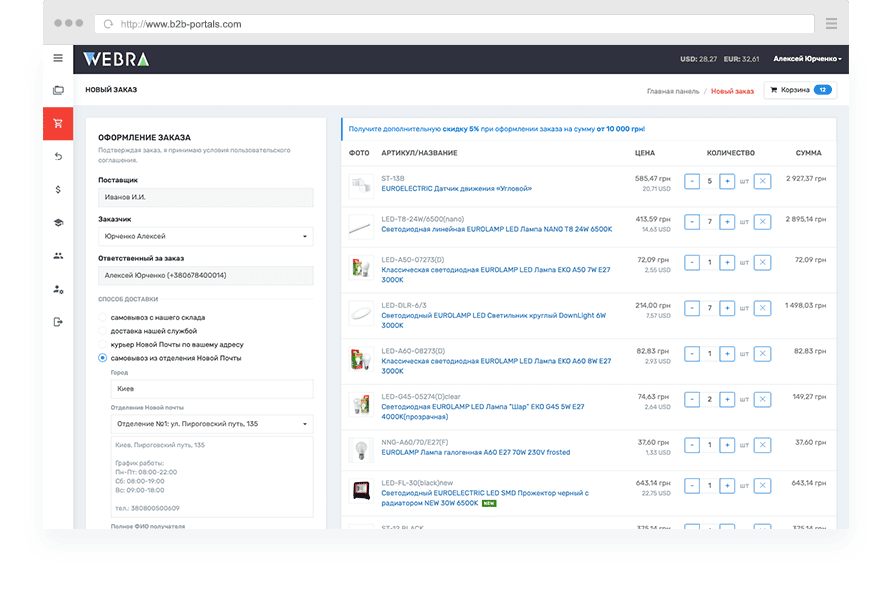Open LED-FL-30 projector thumbnail
The image size is (893, 603).
point(361,490)
